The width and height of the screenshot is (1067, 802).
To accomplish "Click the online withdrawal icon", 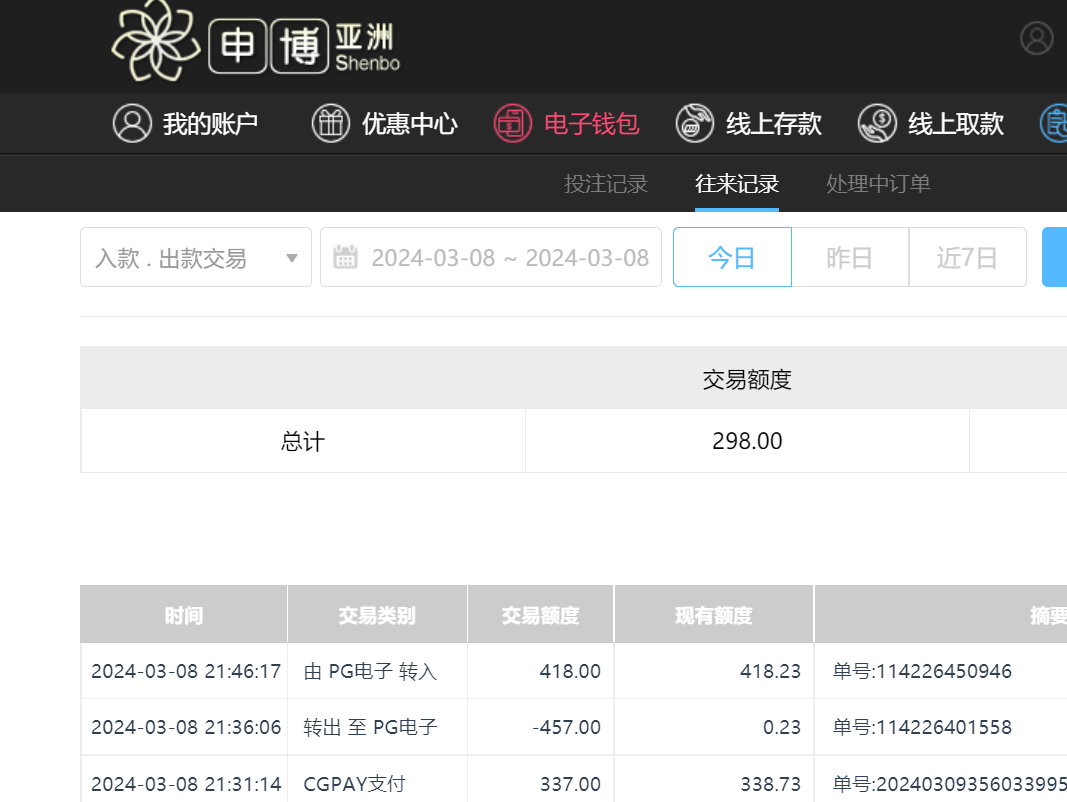I will click(877, 123).
